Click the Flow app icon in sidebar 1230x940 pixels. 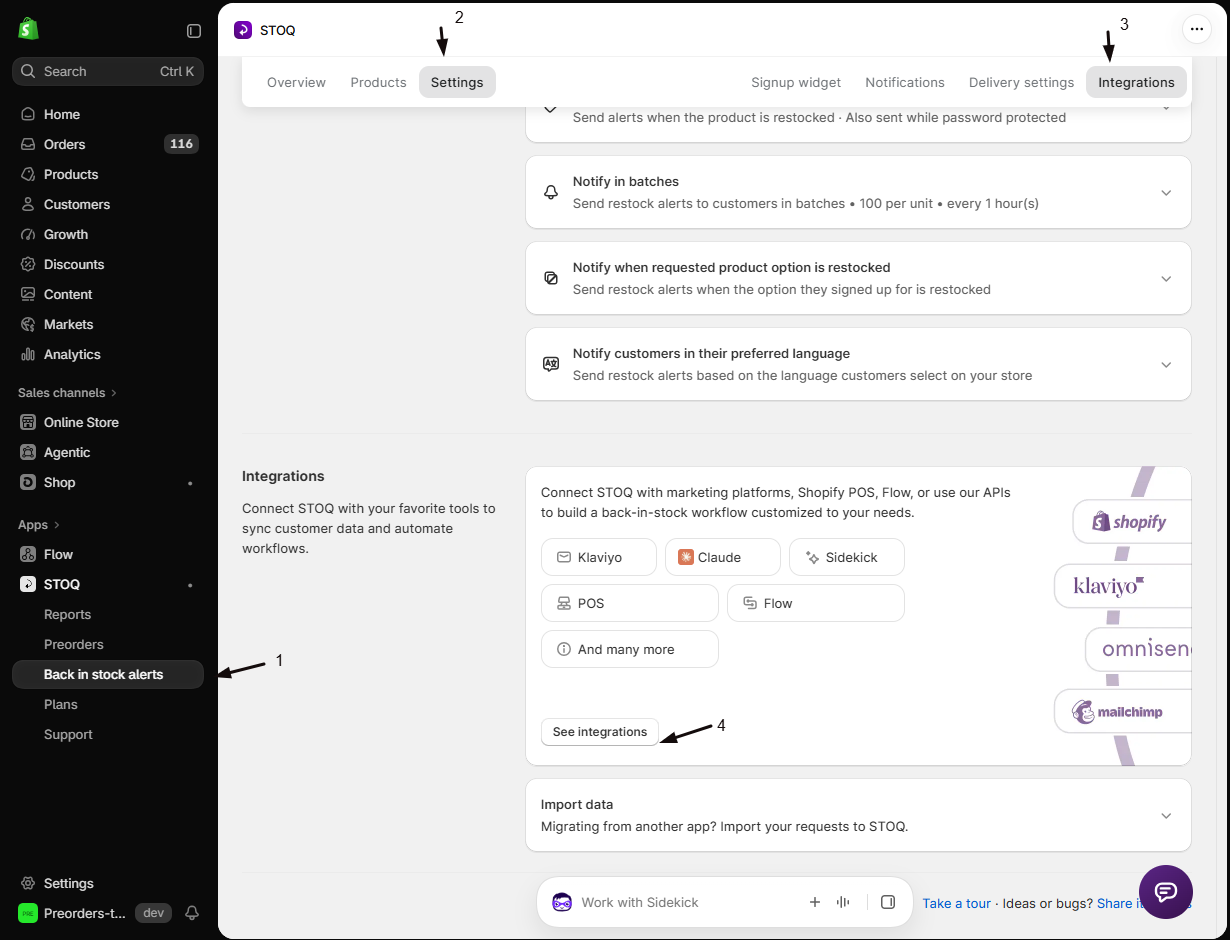(28, 554)
